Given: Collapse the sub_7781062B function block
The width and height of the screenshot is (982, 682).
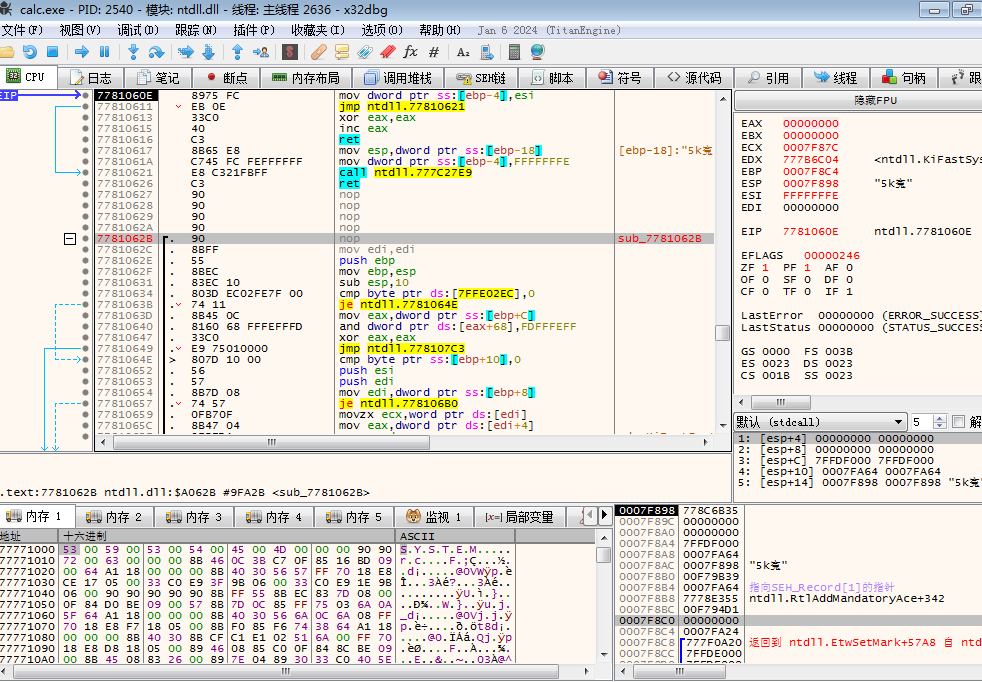Looking at the screenshot, I should 70,239.
